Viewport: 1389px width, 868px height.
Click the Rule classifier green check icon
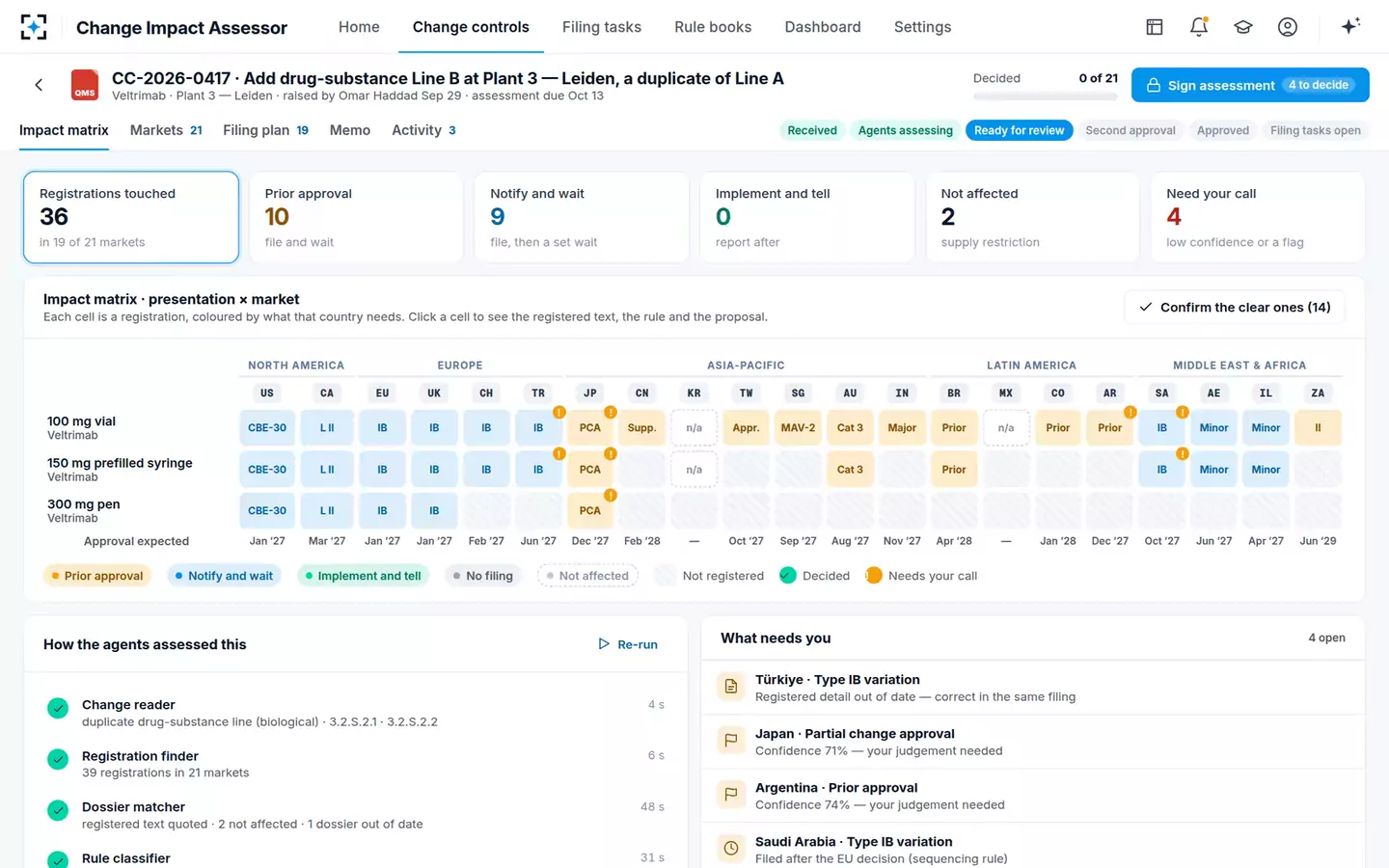click(58, 859)
